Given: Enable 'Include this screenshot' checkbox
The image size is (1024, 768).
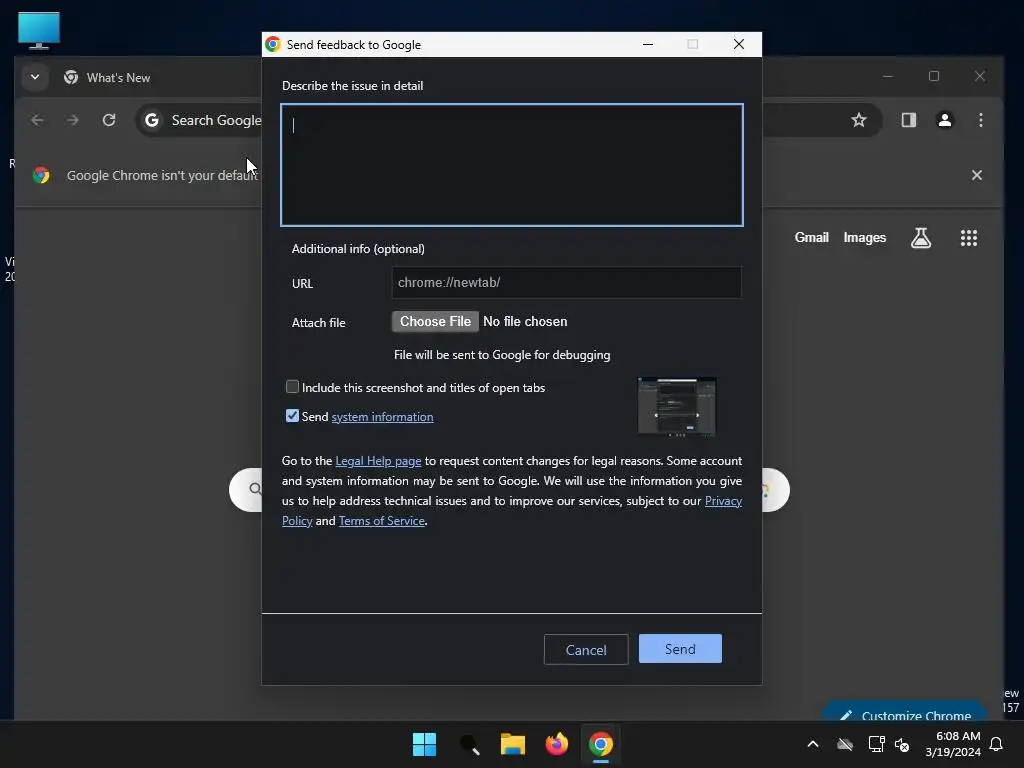Looking at the screenshot, I should [x=292, y=387].
